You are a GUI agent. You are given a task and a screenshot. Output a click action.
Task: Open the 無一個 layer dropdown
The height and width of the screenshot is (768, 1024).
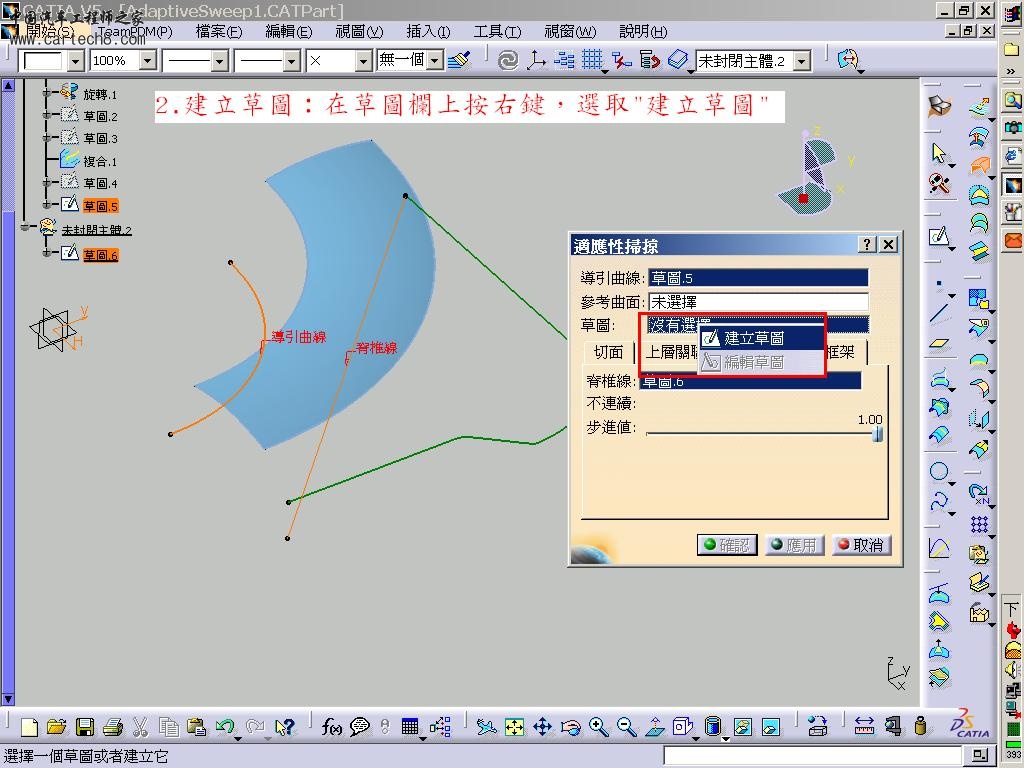[x=436, y=61]
